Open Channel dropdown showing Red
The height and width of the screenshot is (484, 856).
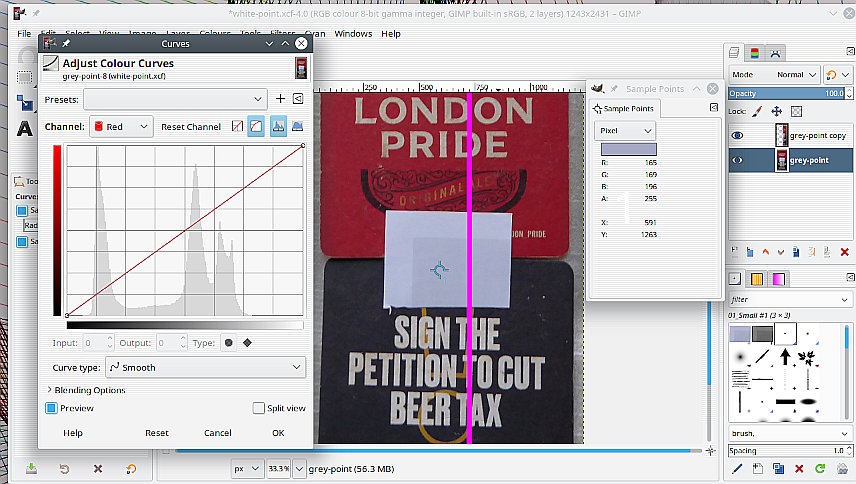click(x=121, y=127)
